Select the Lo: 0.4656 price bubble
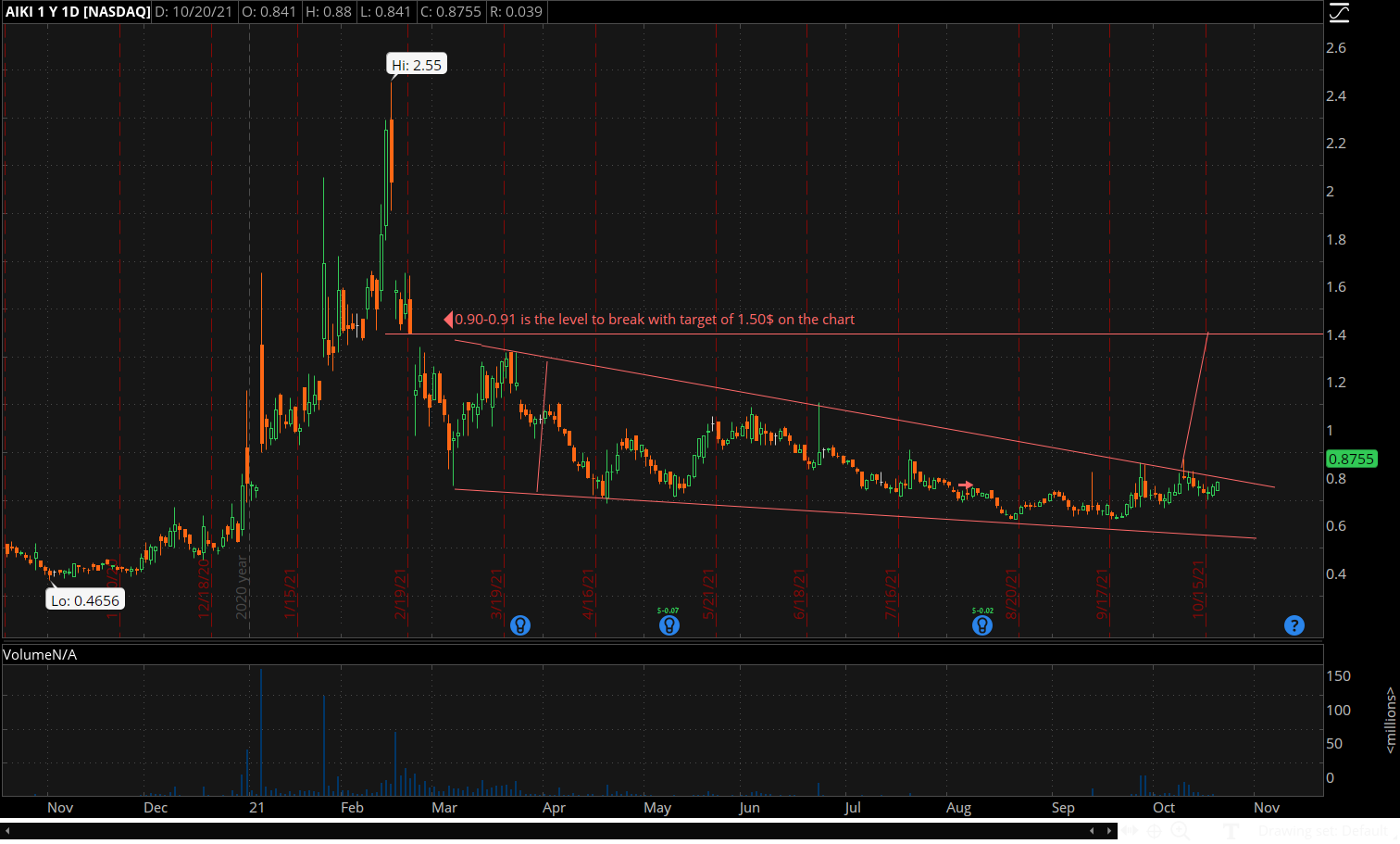The width and height of the screenshot is (1400, 844). pyautogui.click(x=85, y=600)
